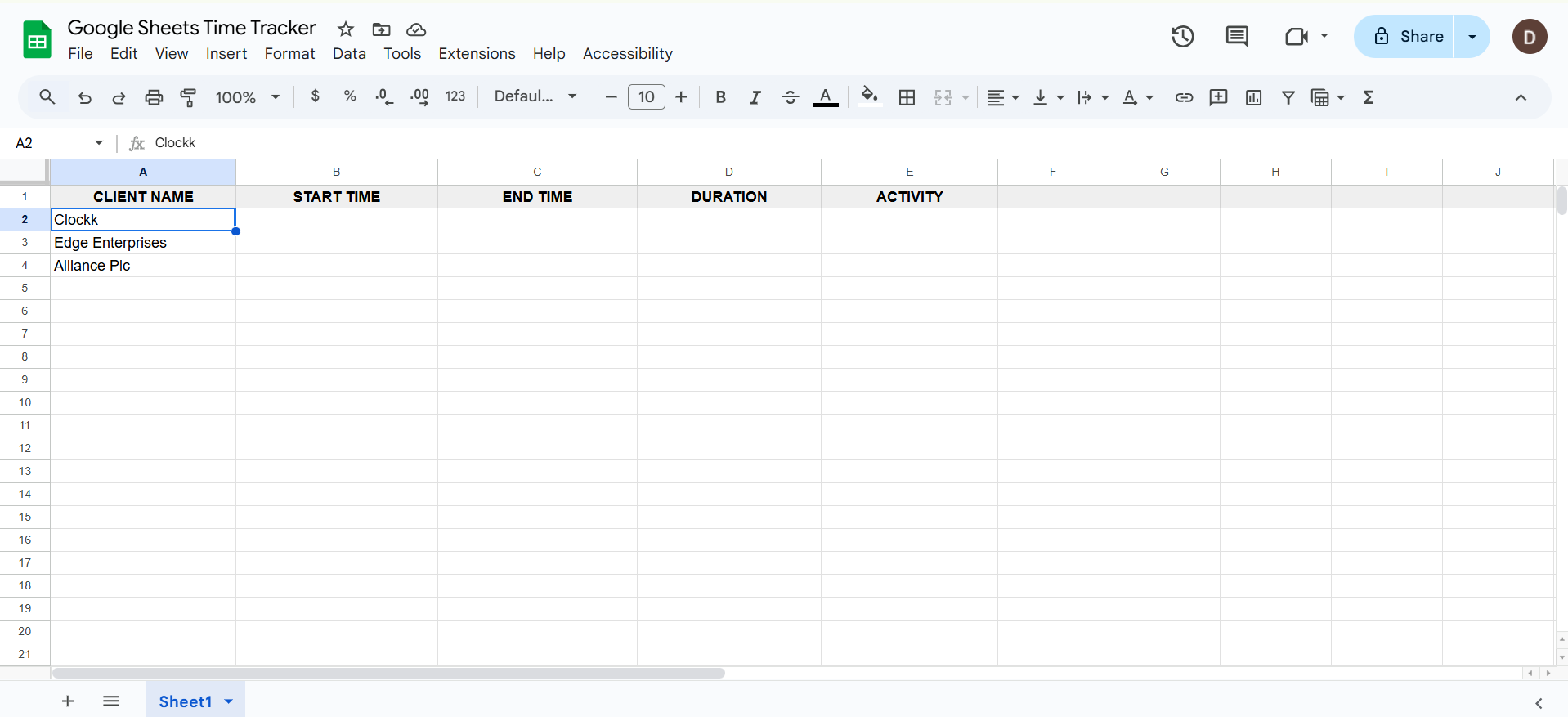Go to Sheets home via logo

(37, 39)
